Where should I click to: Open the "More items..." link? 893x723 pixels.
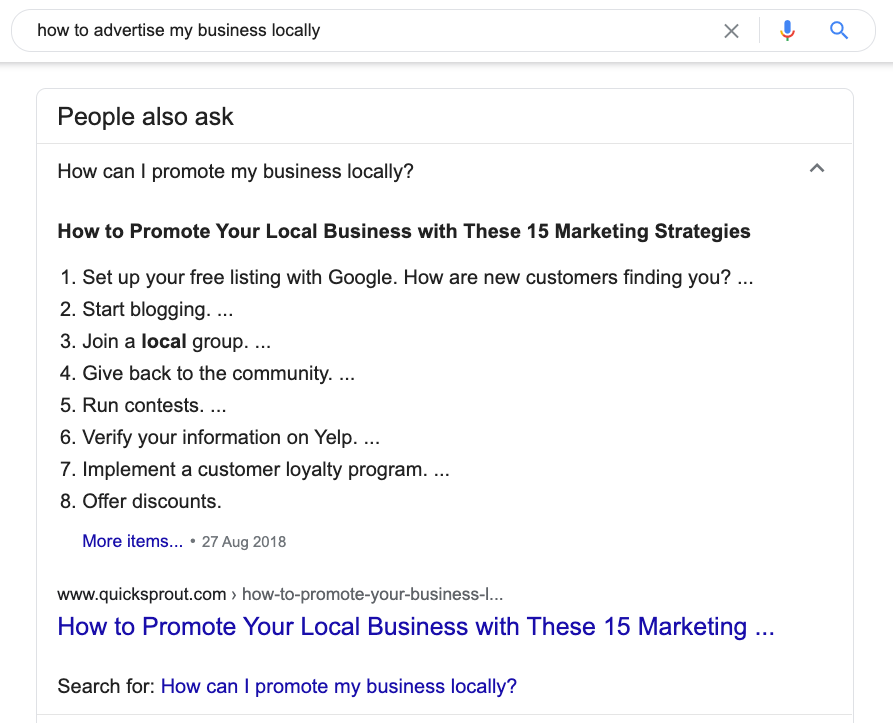point(132,541)
